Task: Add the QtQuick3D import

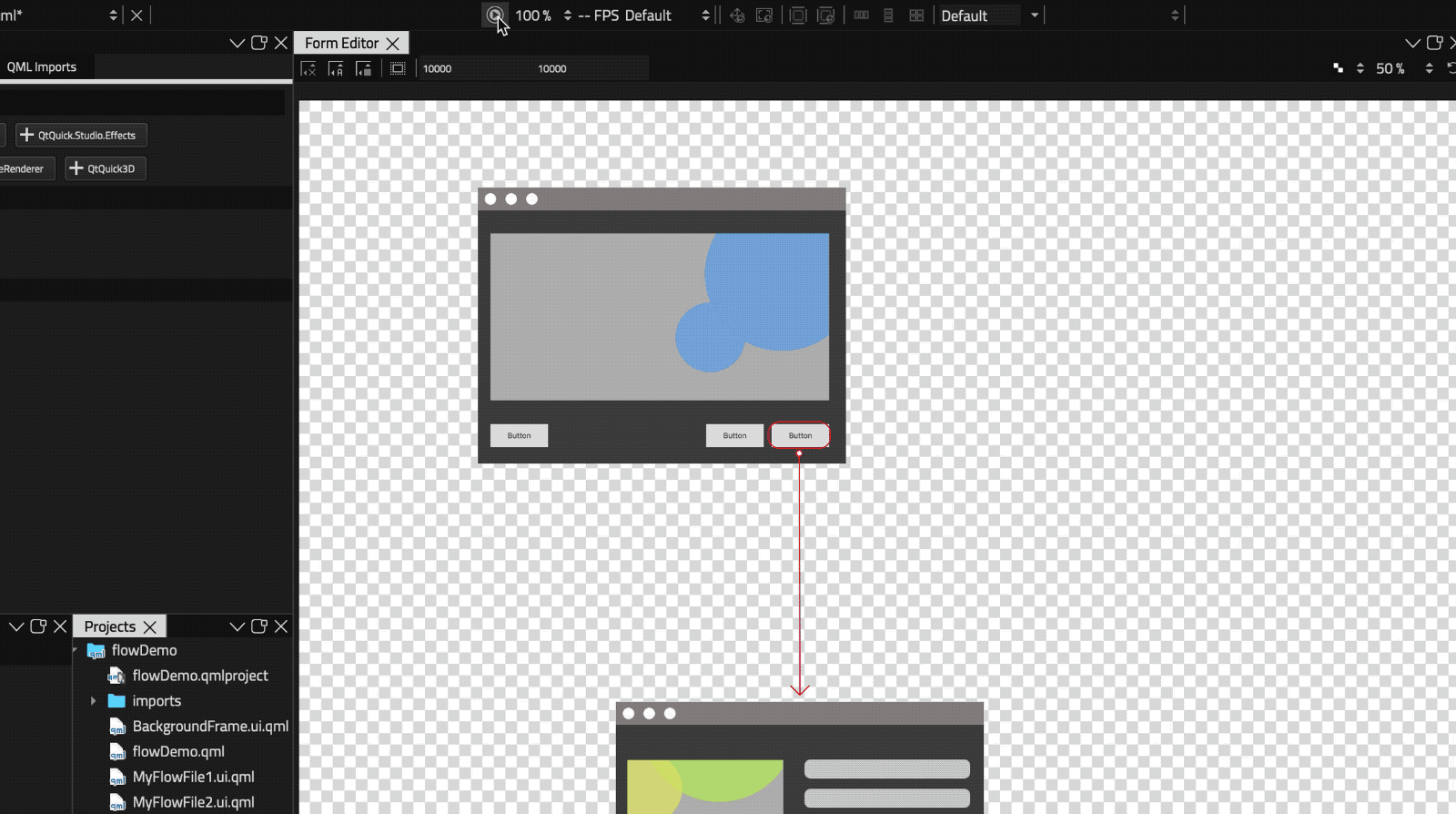Action: [x=105, y=168]
